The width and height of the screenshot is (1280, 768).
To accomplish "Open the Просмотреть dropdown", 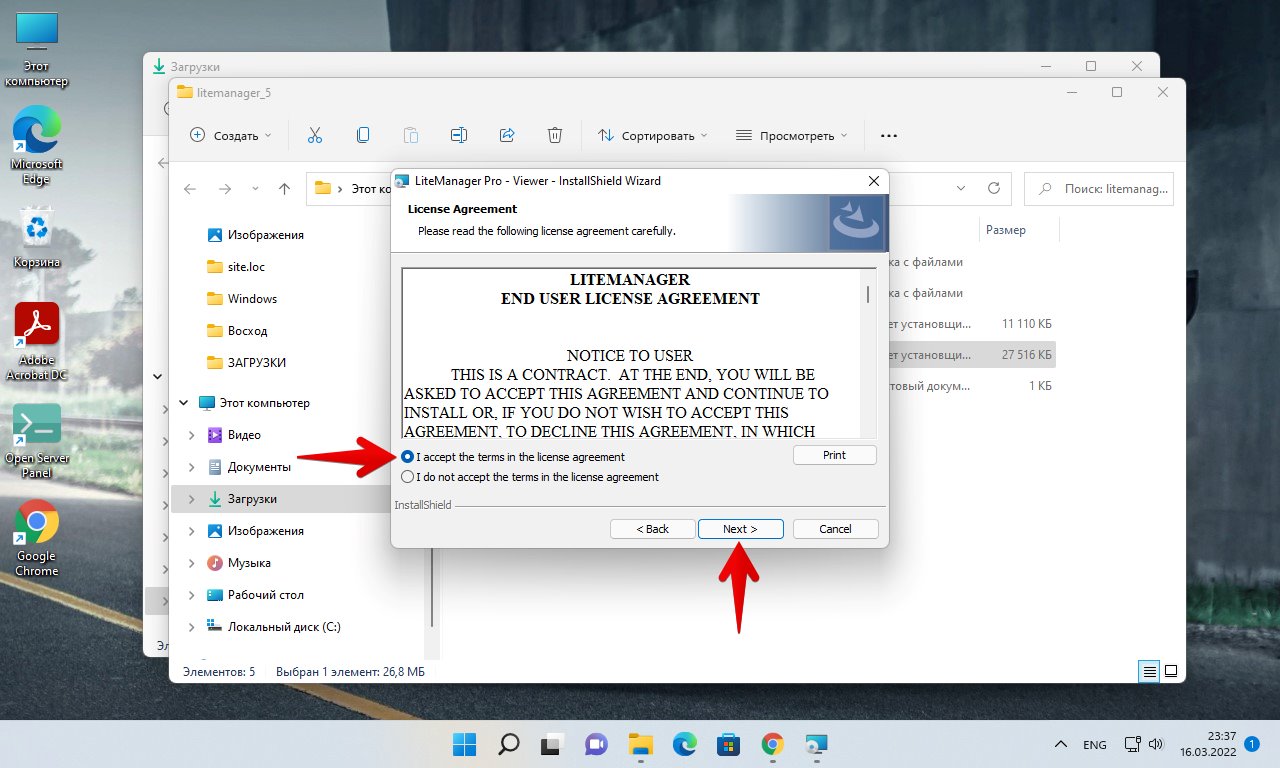I will pos(790,134).
